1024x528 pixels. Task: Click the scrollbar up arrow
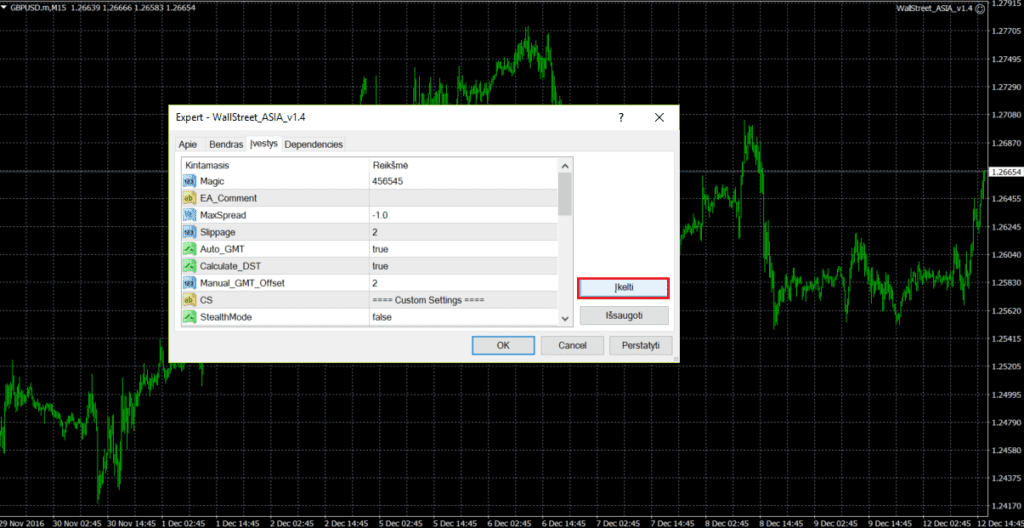pyautogui.click(x=565, y=165)
